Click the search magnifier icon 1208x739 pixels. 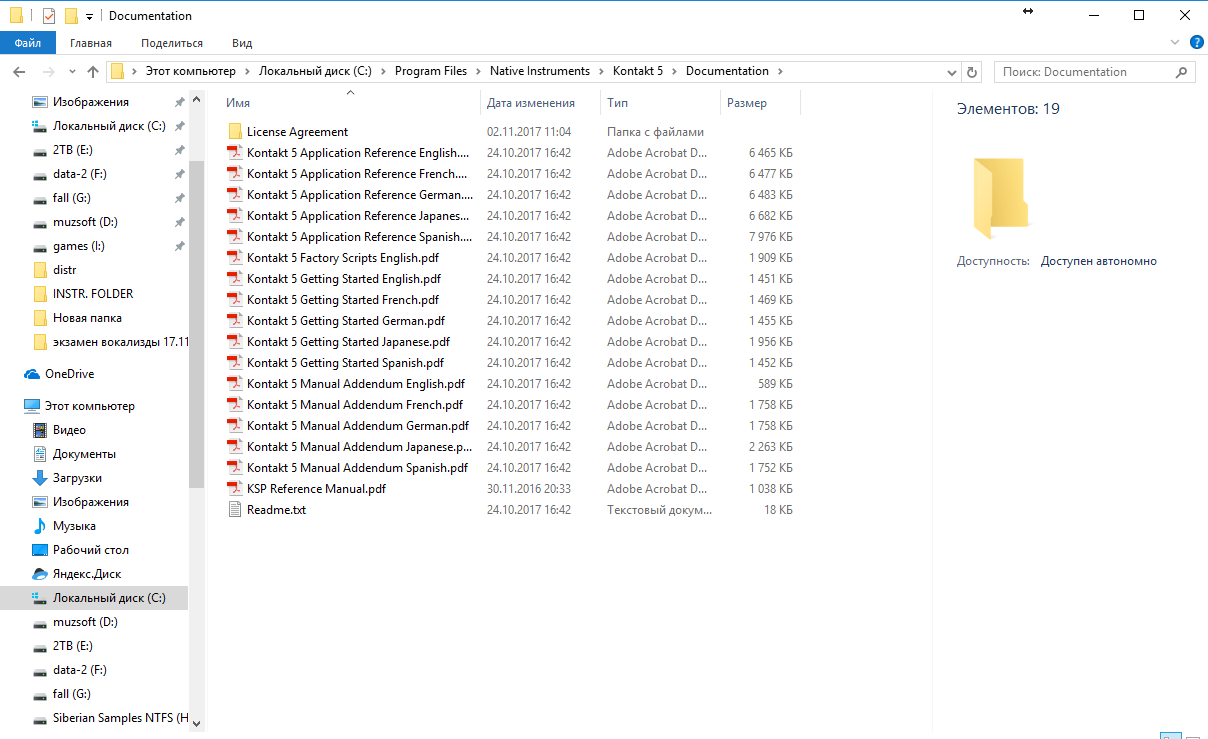(x=1182, y=72)
